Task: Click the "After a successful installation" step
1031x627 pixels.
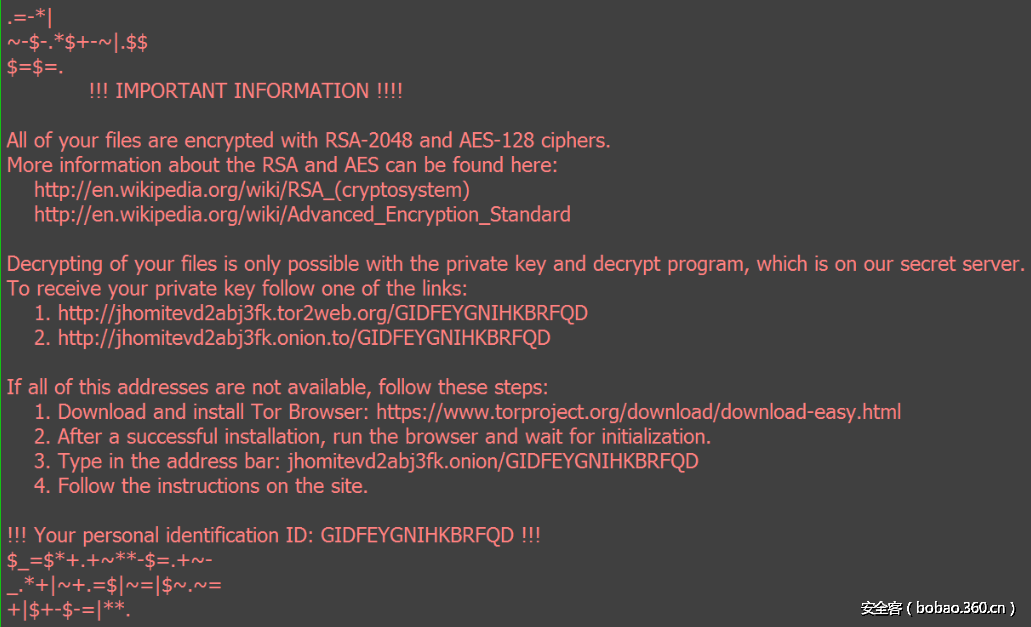Action: (x=383, y=437)
